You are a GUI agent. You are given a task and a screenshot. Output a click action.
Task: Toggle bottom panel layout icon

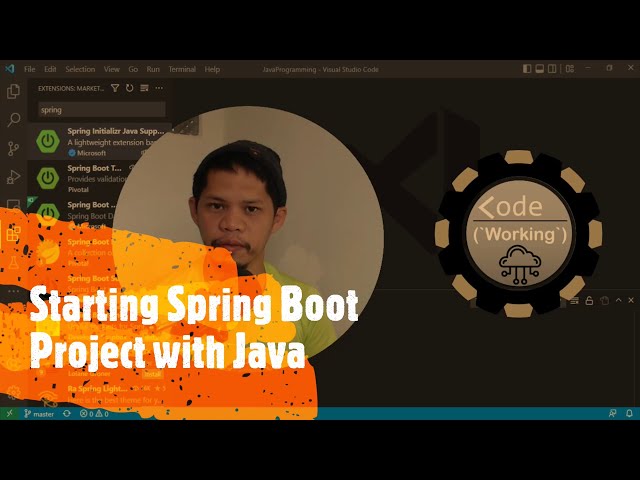coord(540,69)
